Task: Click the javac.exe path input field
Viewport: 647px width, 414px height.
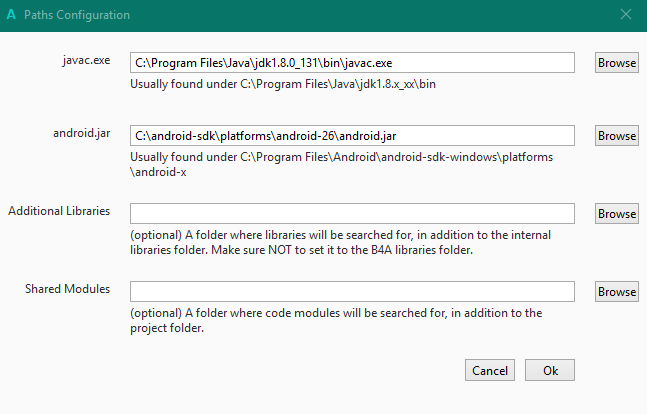Action: pos(352,62)
